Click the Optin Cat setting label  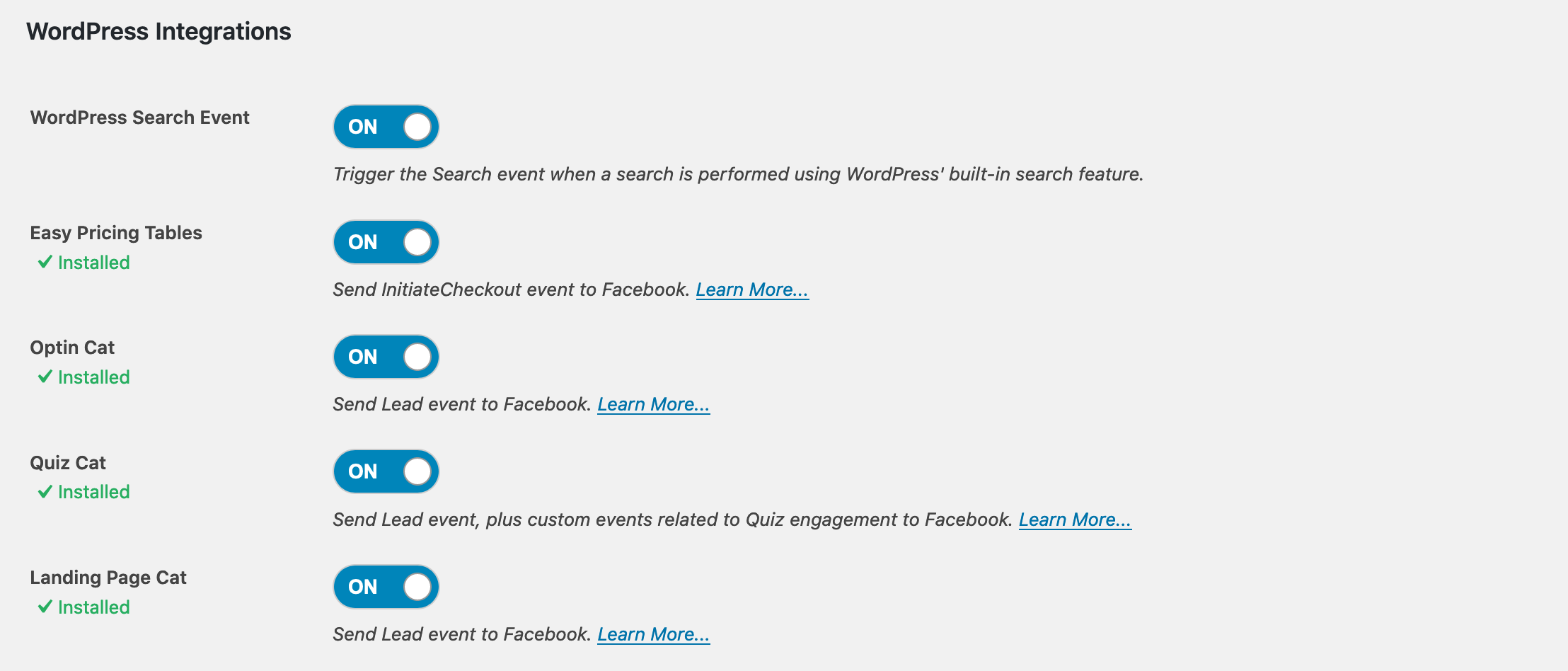72,348
